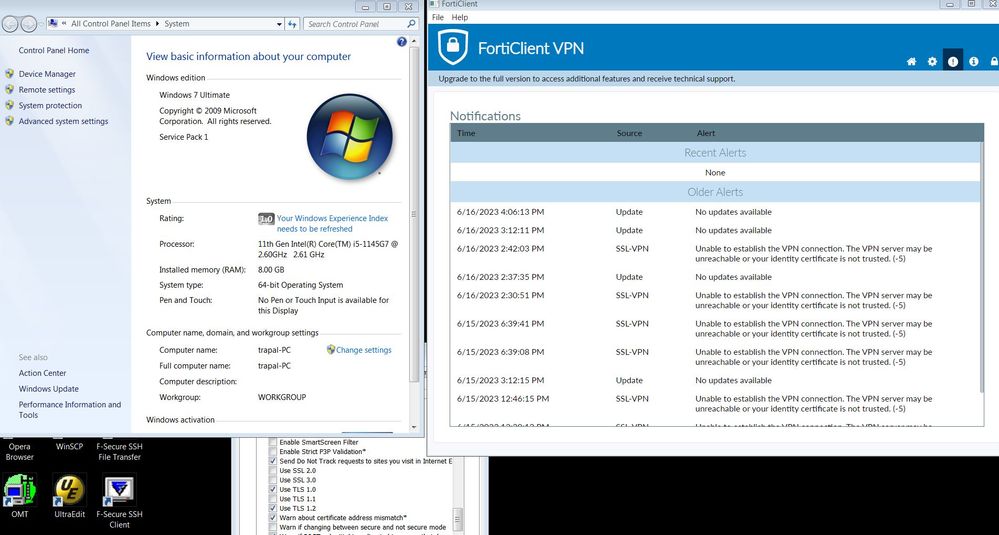The height and width of the screenshot is (535, 999).
Task: Go back in the Control Panel window
Action: (10, 24)
